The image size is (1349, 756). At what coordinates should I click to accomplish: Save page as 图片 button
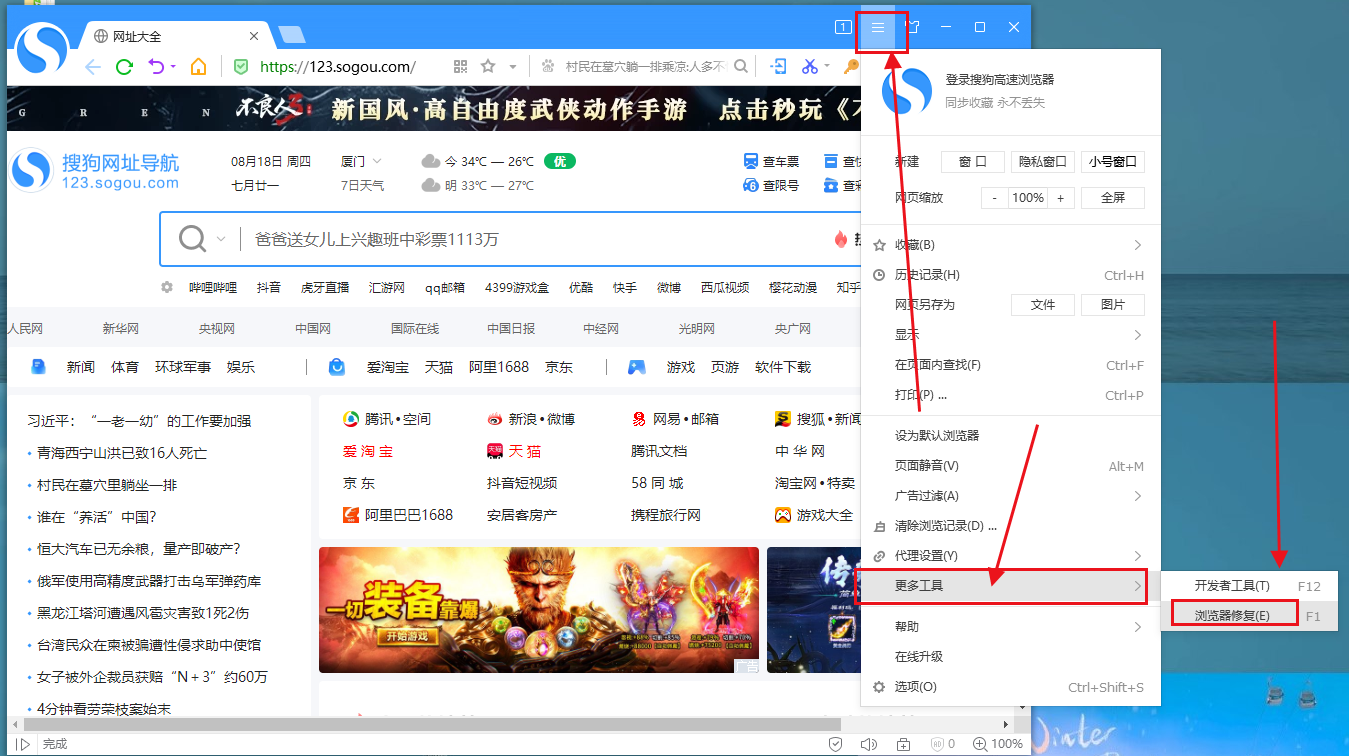(1113, 305)
